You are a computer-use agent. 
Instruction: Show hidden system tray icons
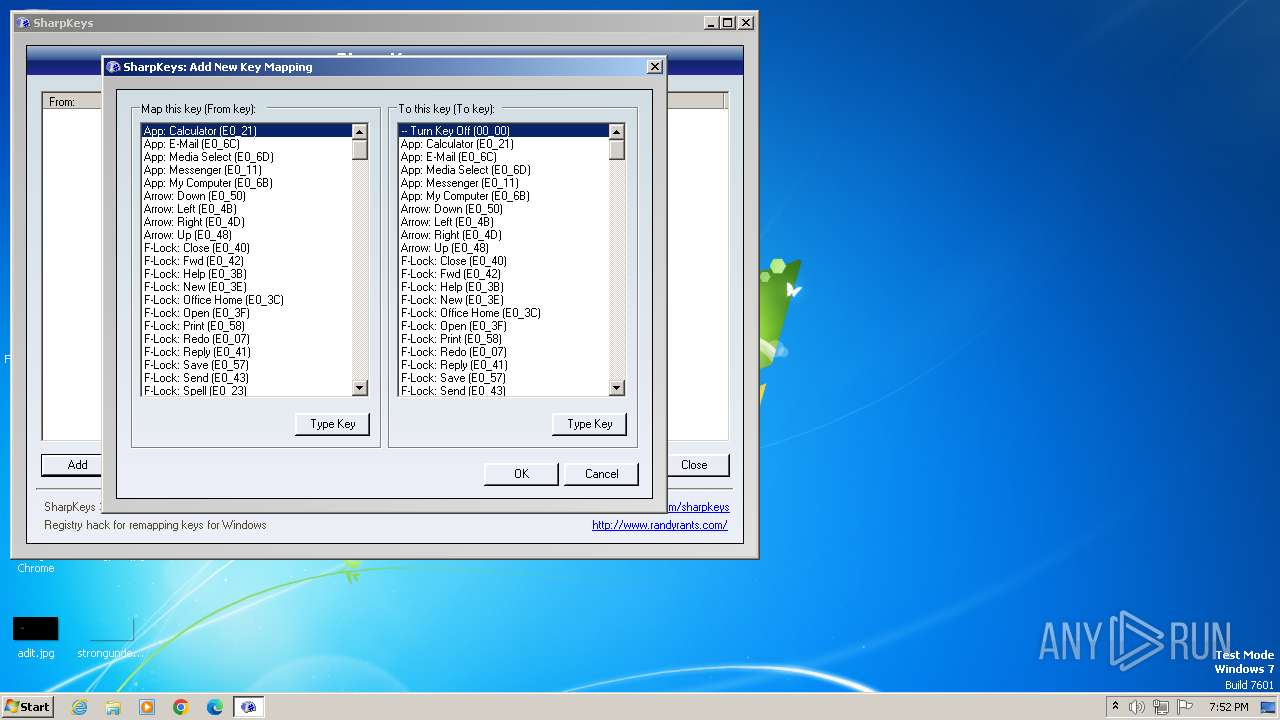point(1115,707)
